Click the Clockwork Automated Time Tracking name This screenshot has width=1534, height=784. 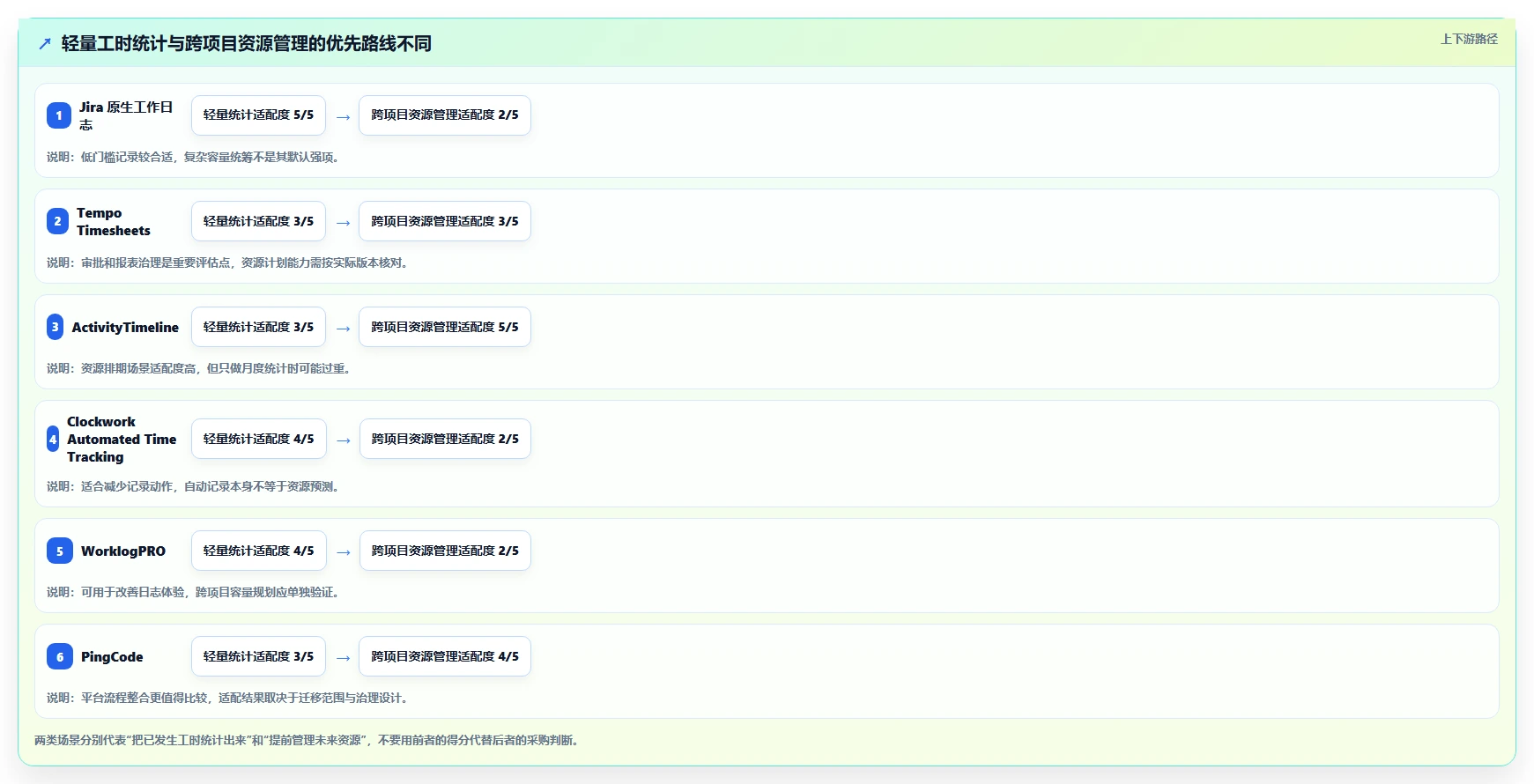pos(122,439)
